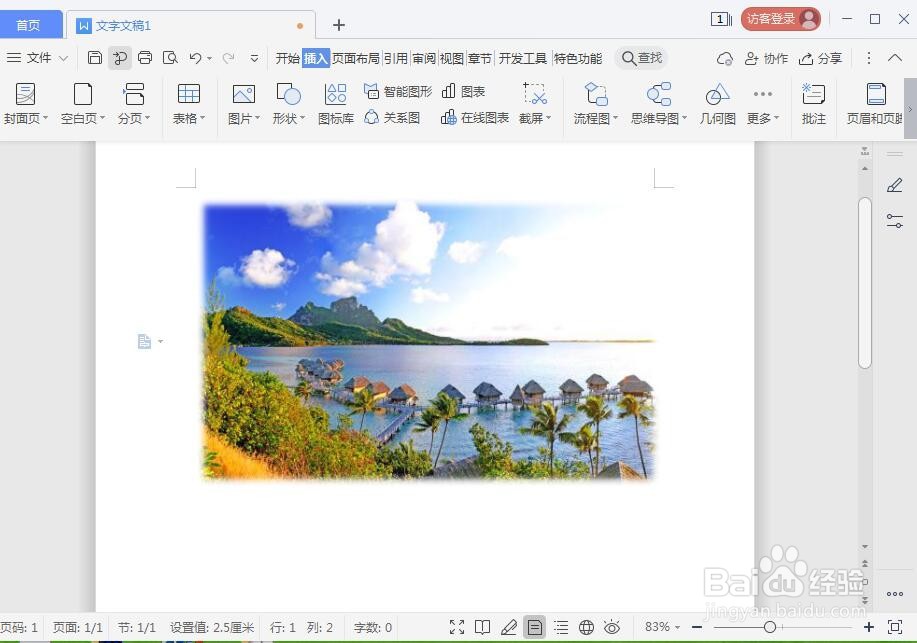Click the zoom out minus button
Screen dimensions: 917x643
697,627
